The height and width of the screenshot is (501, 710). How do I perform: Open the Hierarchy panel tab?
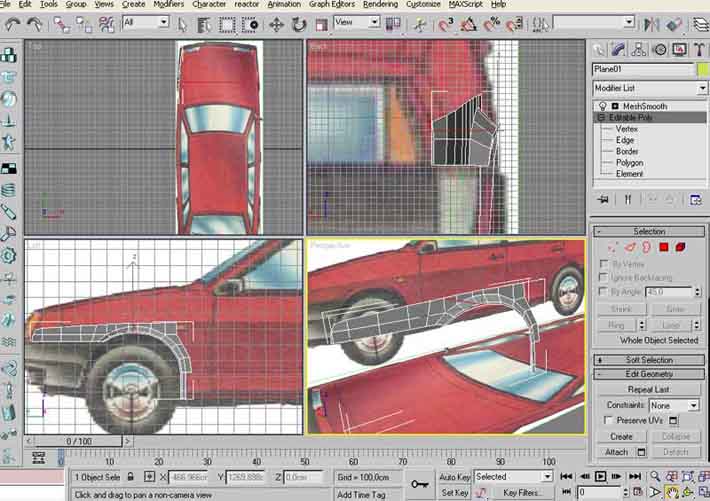point(640,49)
